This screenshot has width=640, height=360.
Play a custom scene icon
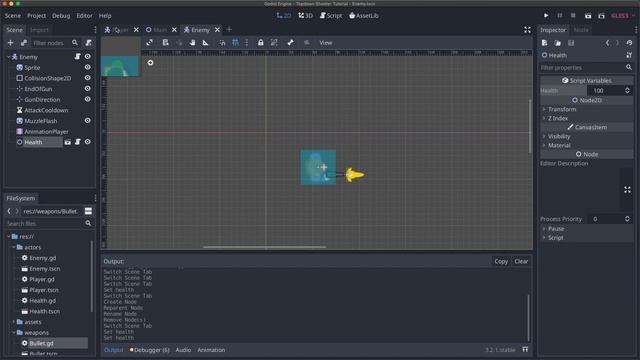pos(602,16)
